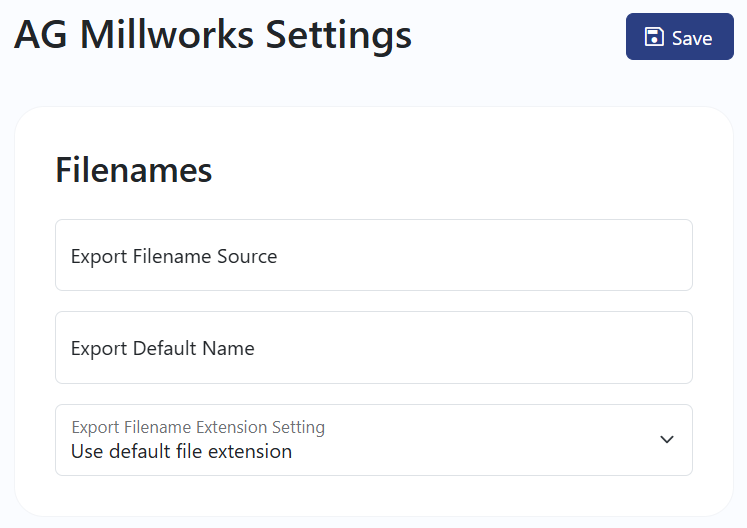Image resolution: width=747 pixels, height=528 pixels.
Task: Open the Export Filename Extension Setting dropdown
Action: point(374,440)
